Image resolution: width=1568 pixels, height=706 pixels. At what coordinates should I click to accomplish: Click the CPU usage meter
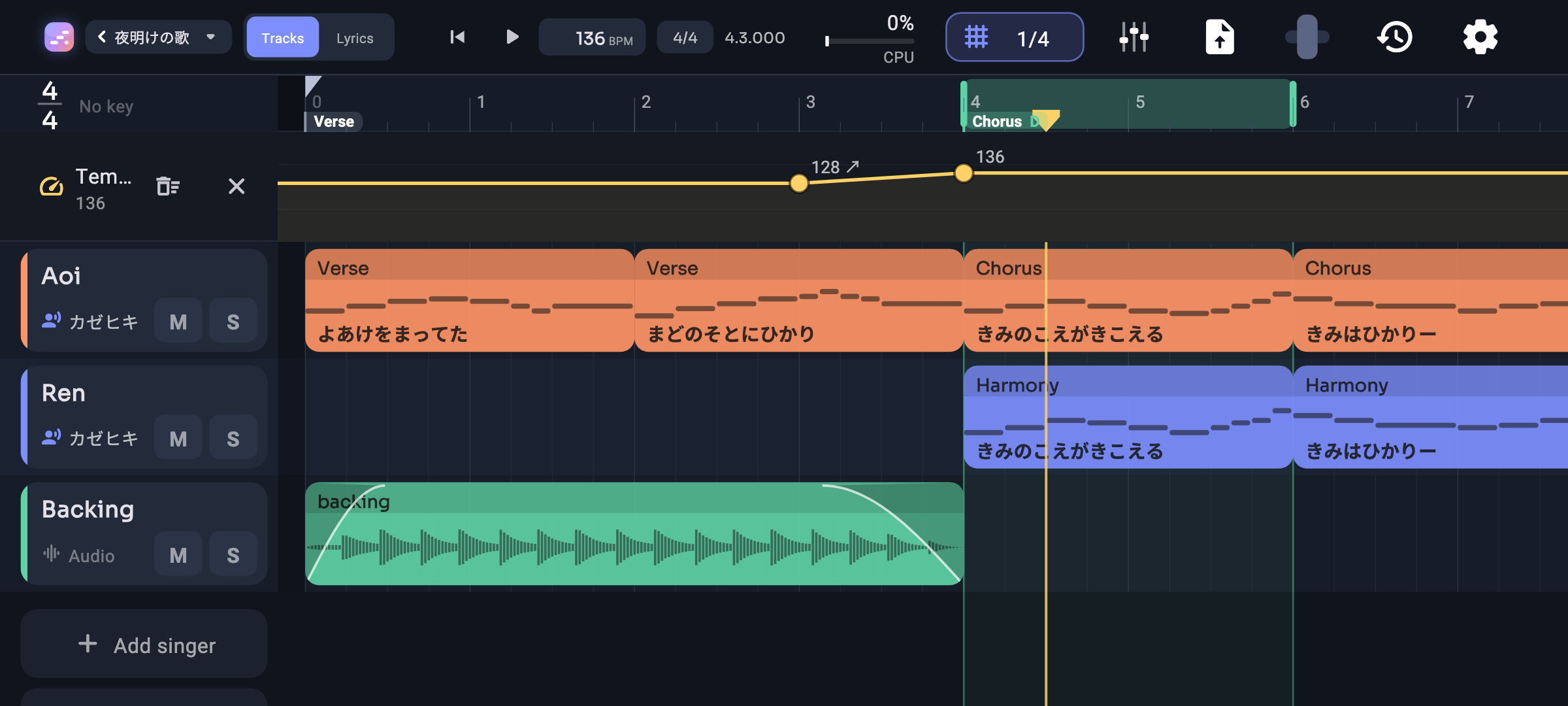point(870,39)
